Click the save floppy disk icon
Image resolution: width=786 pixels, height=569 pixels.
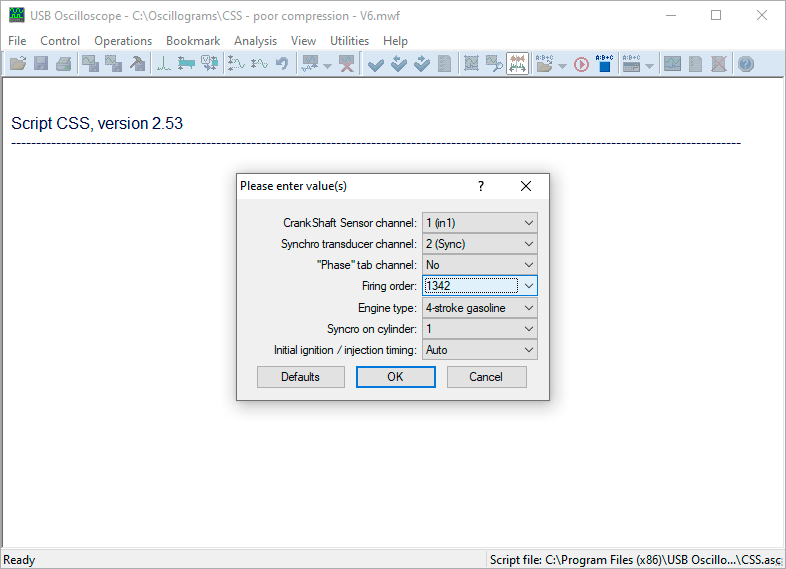[41, 64]
